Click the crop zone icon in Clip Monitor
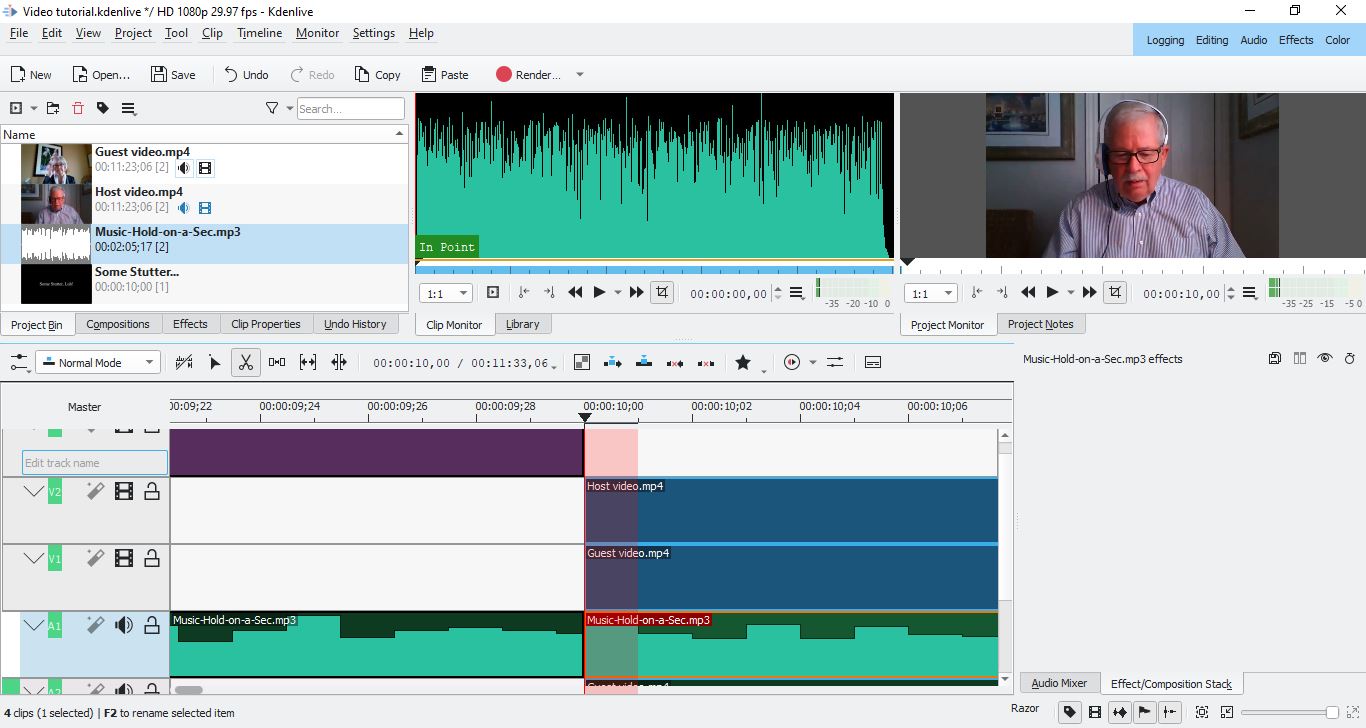Viewport: 1366px width, 728px height. tap(662, 292)
